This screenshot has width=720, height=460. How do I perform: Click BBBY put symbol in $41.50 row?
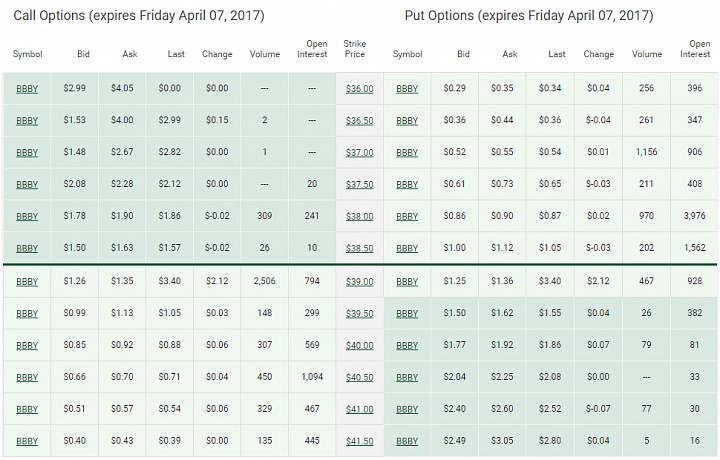click(x=407, y=441)
